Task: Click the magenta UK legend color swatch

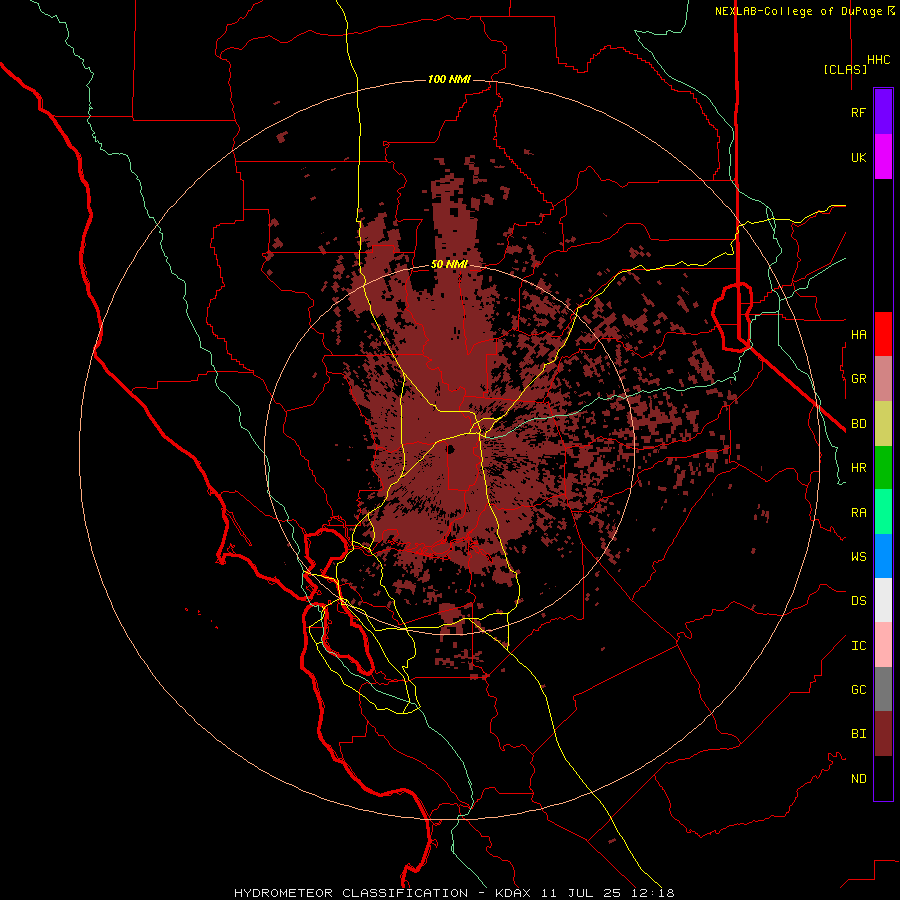Action: pyautogui.click(x=883, y=157)
